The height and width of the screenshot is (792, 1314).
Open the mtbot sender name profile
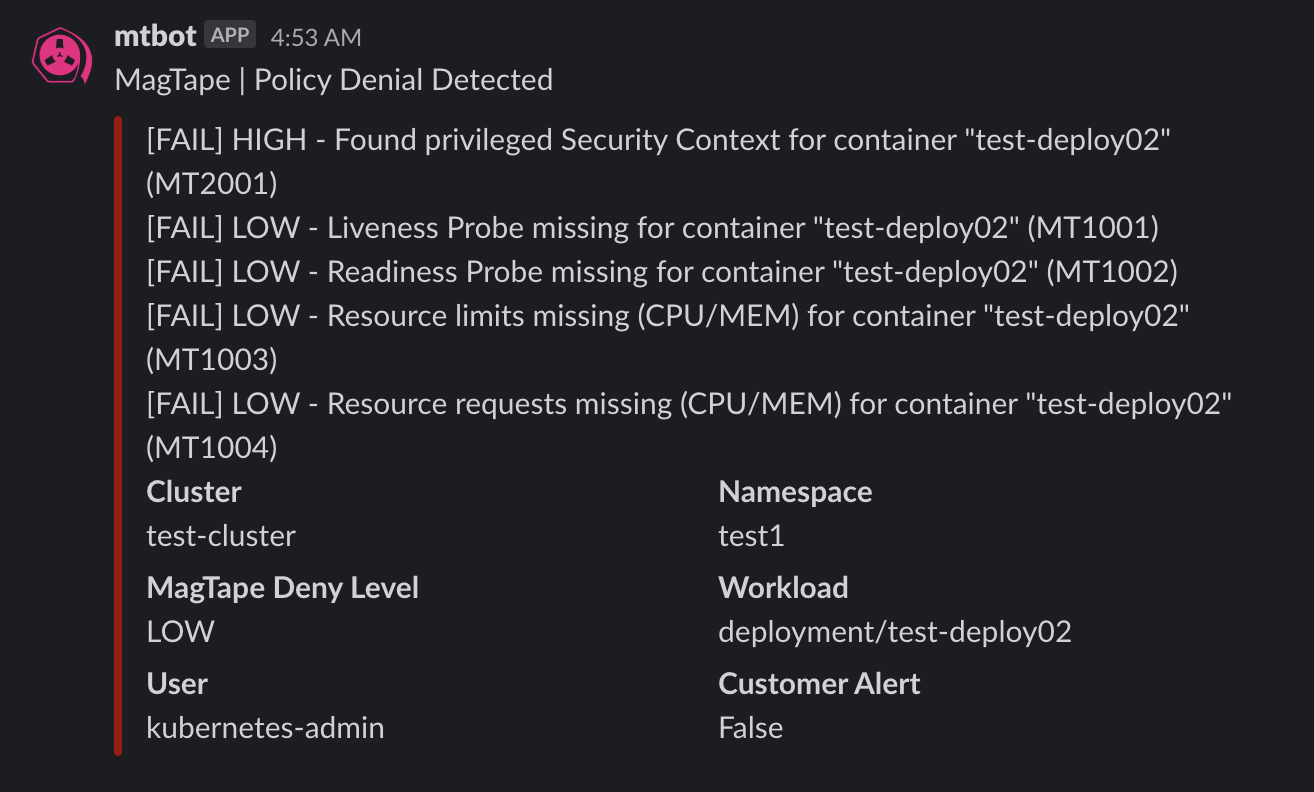155,37
